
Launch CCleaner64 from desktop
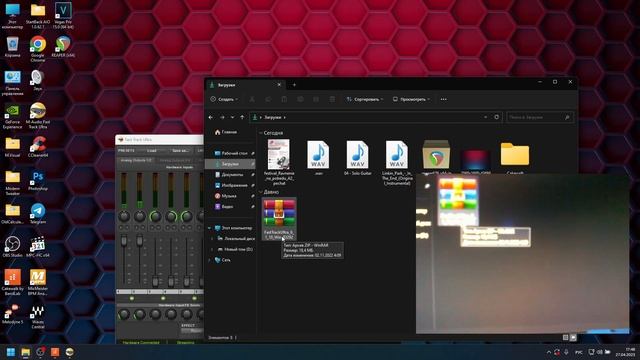[38, 147]
